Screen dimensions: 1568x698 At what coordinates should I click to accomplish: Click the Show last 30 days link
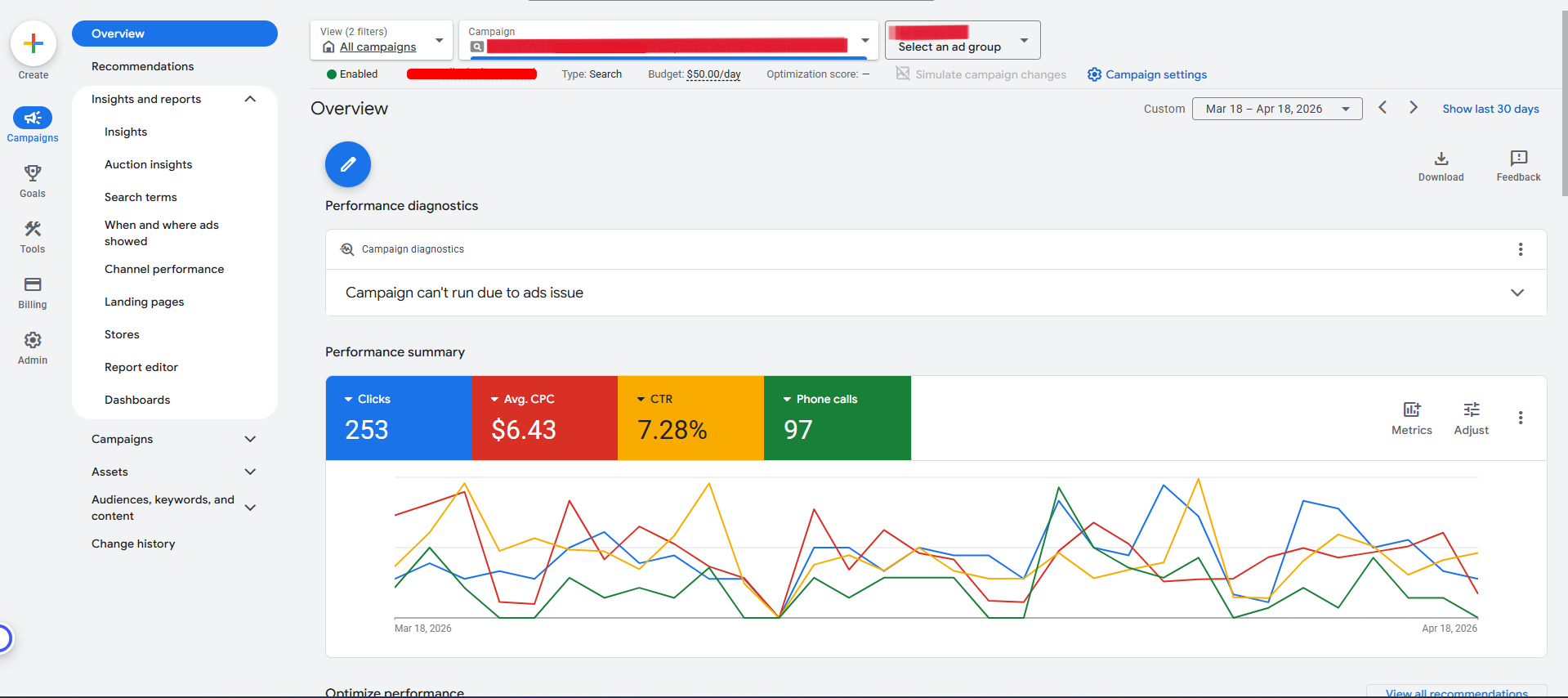(x=1490, y=109)
